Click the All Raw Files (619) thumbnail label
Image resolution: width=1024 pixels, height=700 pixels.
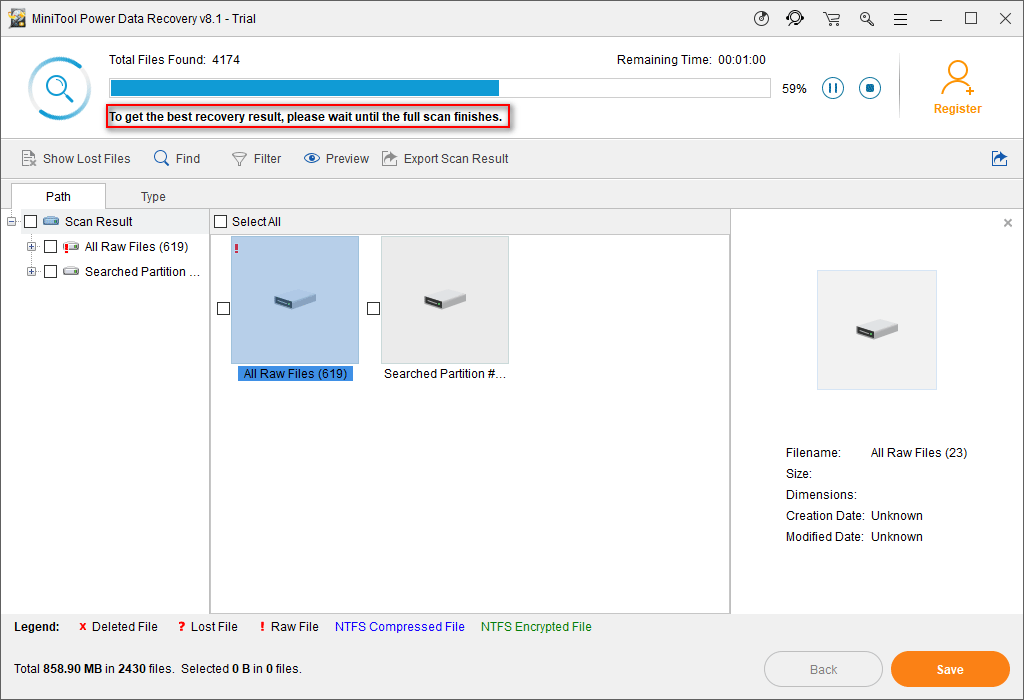[295, 374]
